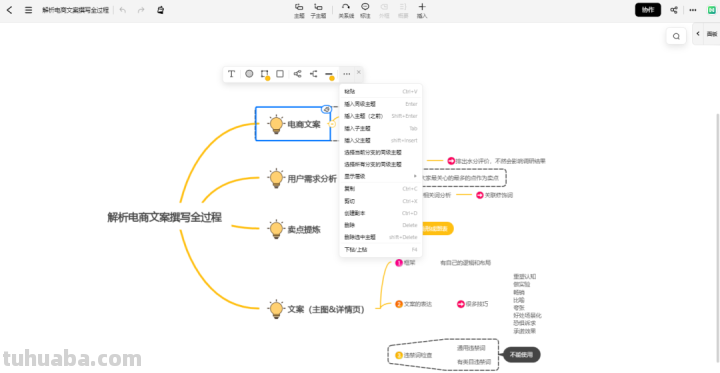
Task: Select the 通用违禁词 subtopic
Action: [x=471, y=348]
